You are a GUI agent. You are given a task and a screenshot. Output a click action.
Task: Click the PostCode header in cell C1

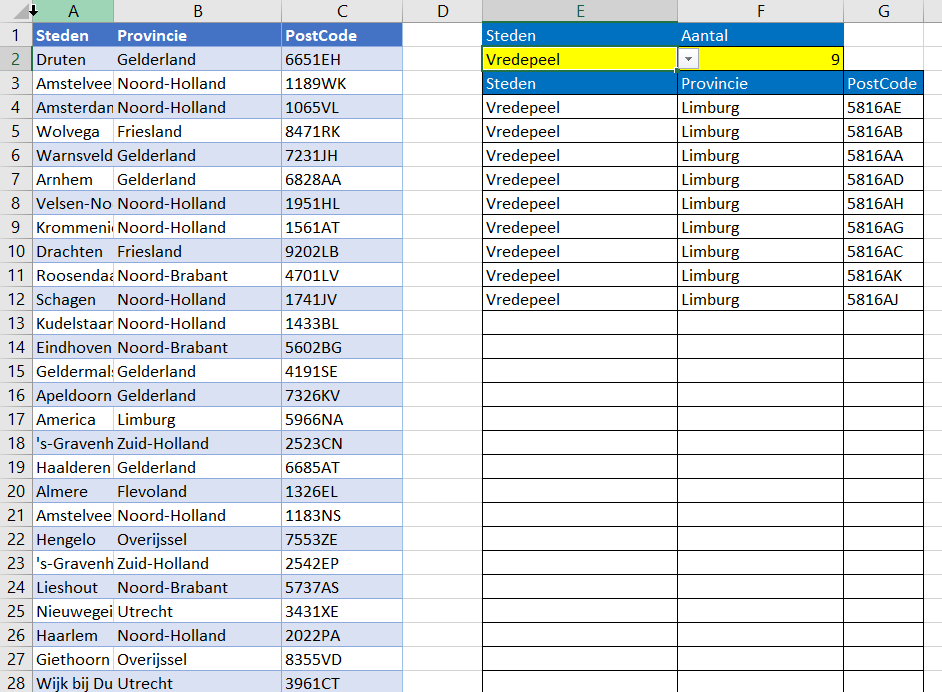coord(342,35)
